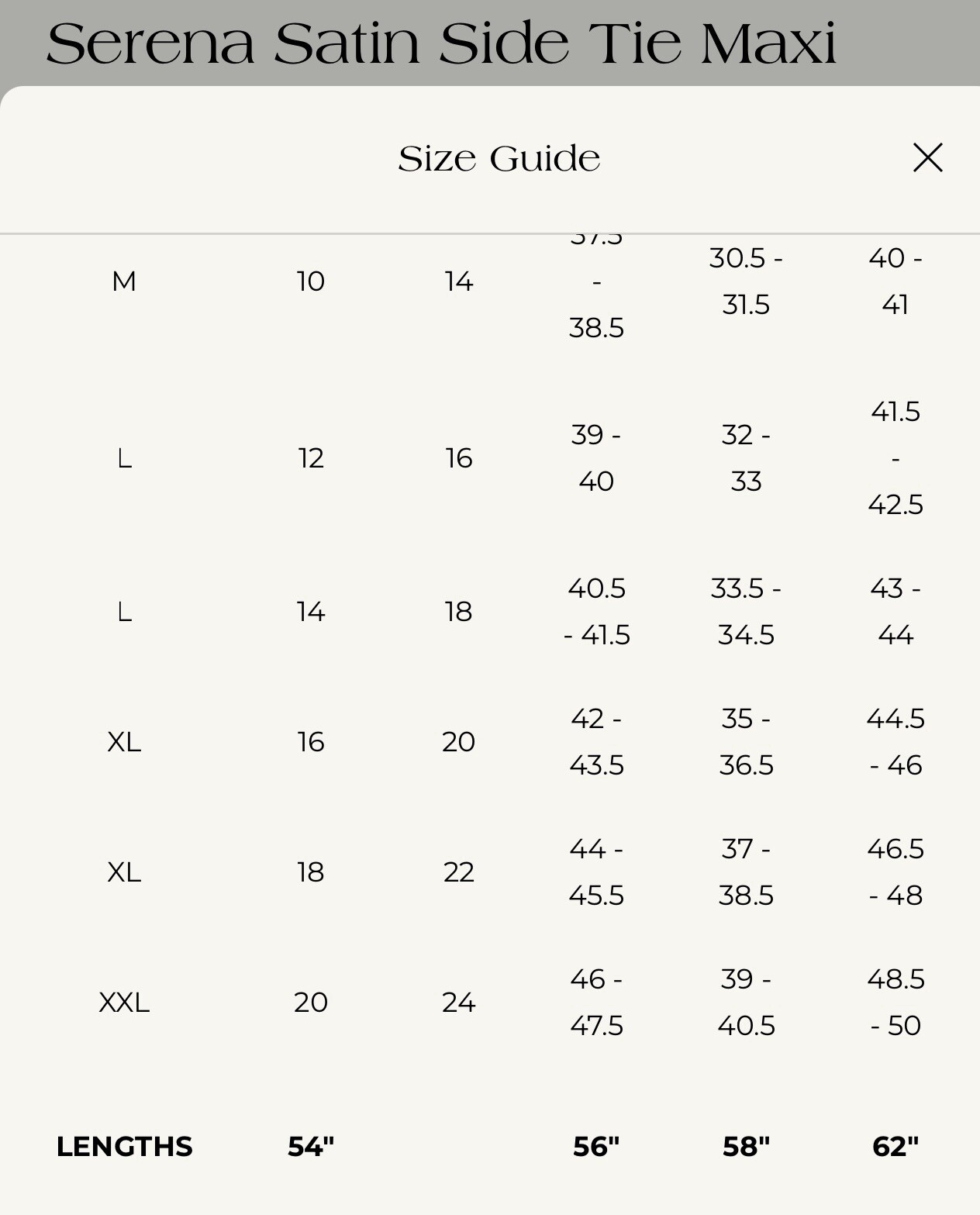Tap the Serena Satin Side Tie Maxi title
980x1215 pixels.
pos(441,44)
